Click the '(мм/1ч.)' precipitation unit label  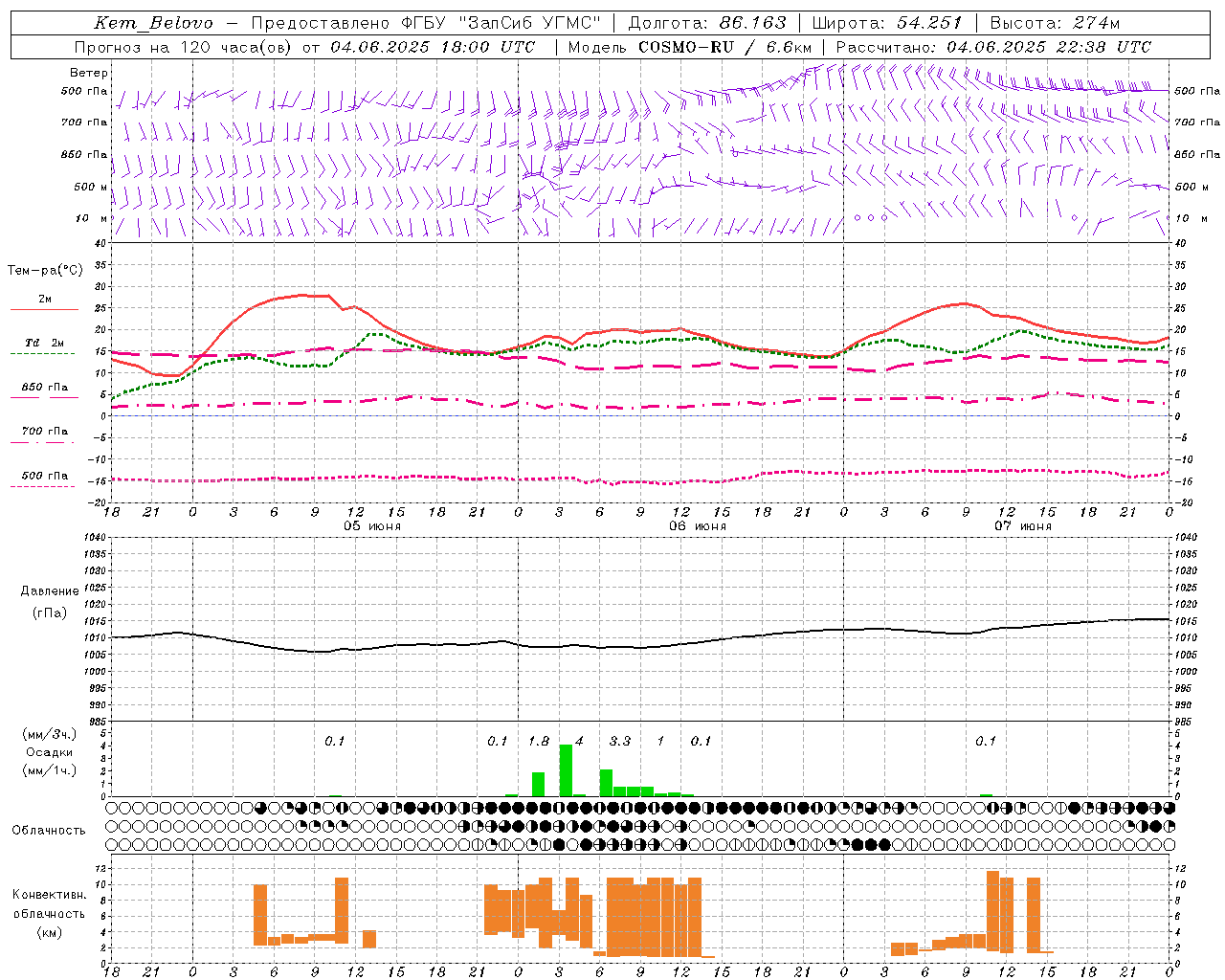[49, 770]
